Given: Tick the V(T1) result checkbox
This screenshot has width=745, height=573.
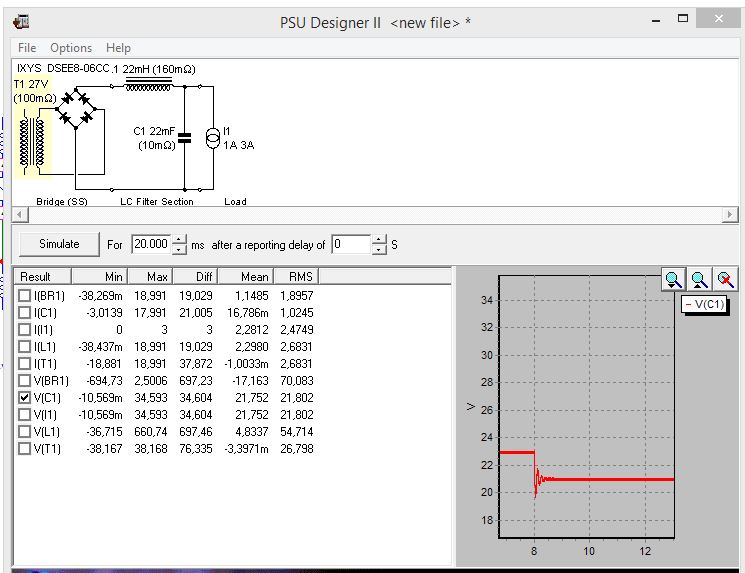Looking at the screenshot, I should pos(25,448).
